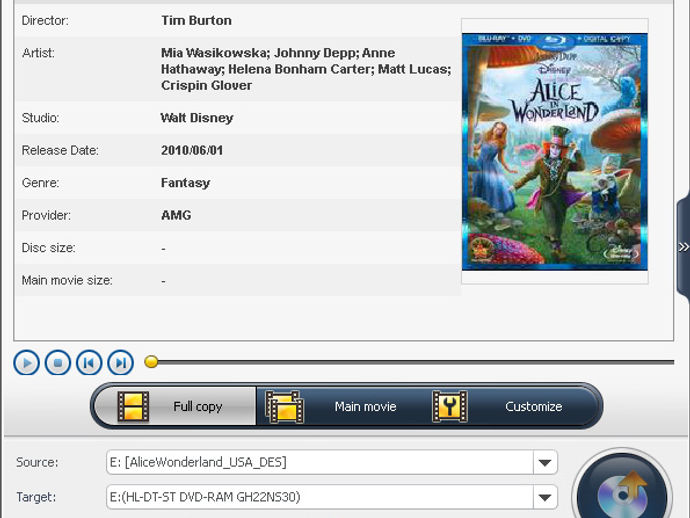The height and width of the screenshot is (518, 690).
Task: Click the Source field AliceWonderland_USA_DES
Action: pos(320,463)
